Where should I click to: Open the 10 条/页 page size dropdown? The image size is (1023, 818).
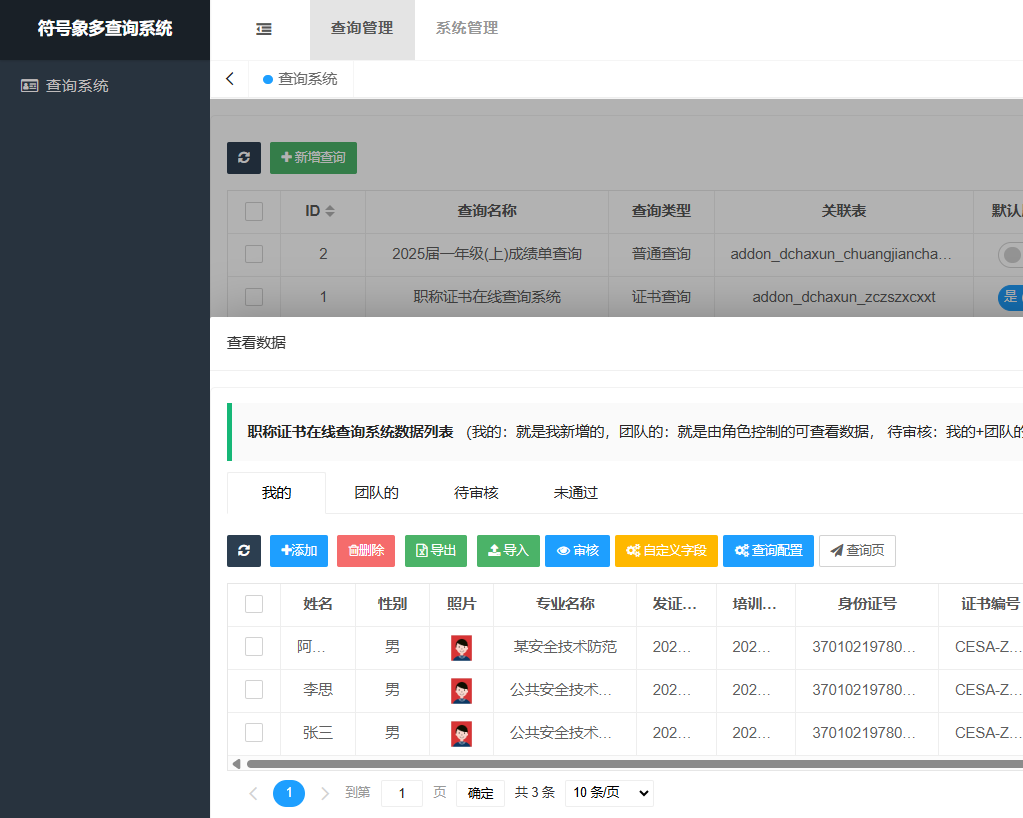609,793
